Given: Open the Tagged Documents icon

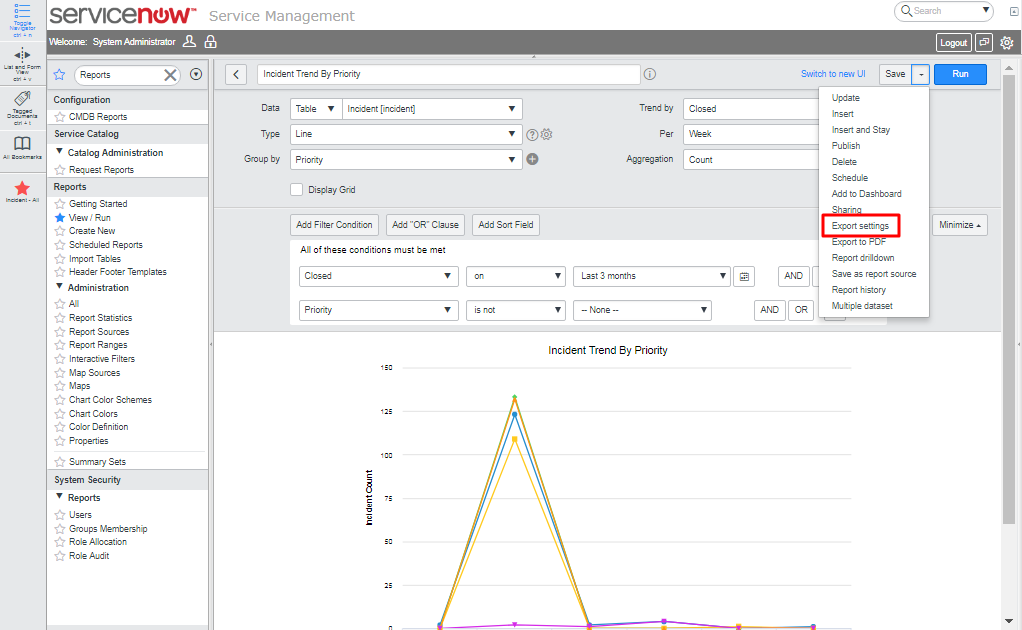Looking at the screenshot, I should [22, 100].
